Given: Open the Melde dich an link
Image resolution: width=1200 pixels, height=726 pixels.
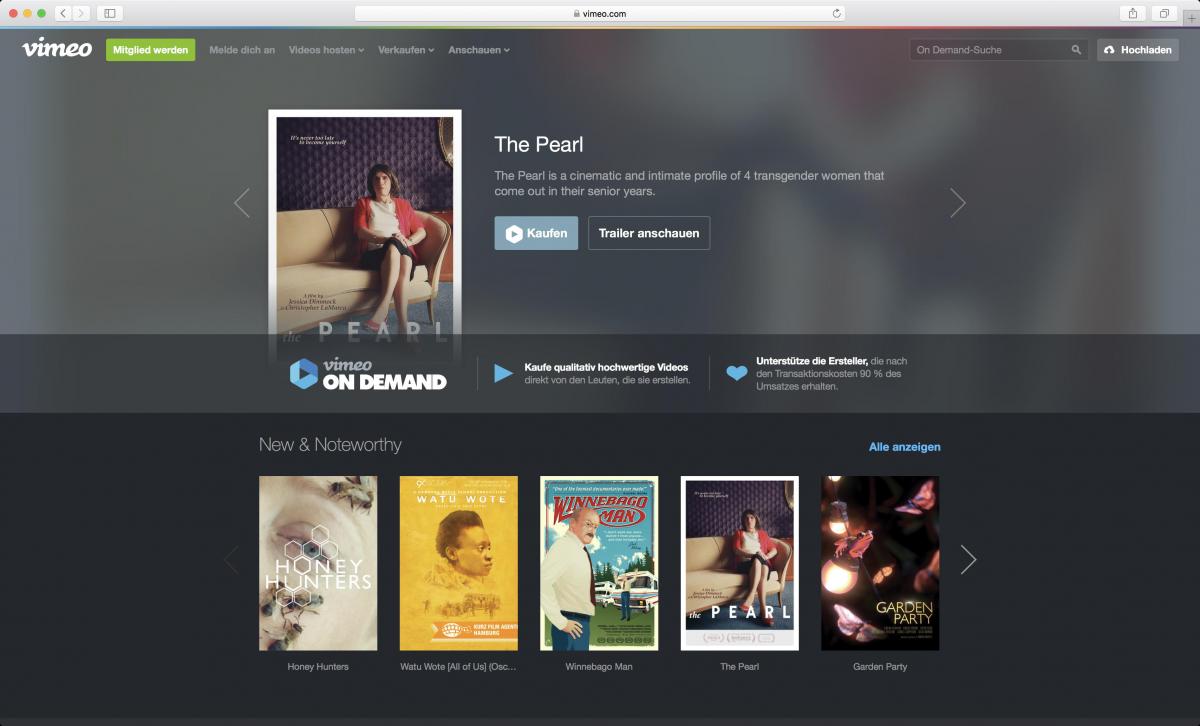Looking at the screenshot, I should click(x=242, y=50).
